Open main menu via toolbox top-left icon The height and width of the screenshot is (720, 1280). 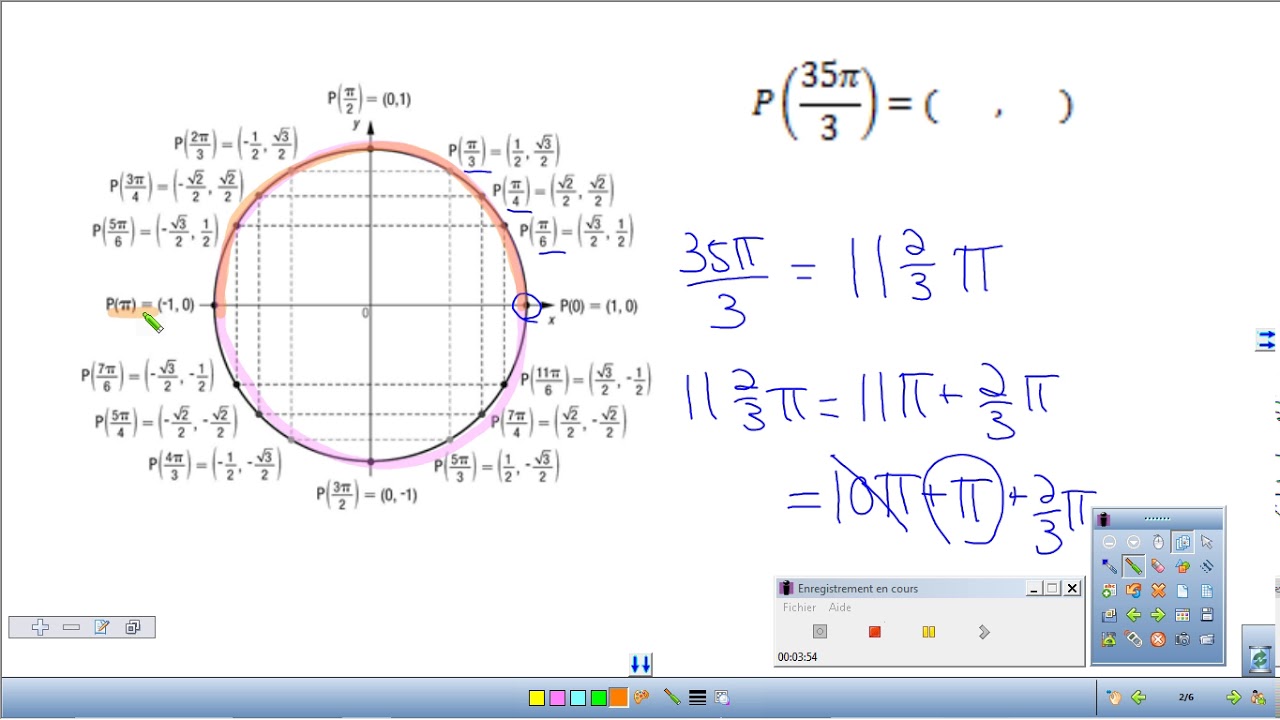[1104, 519]
